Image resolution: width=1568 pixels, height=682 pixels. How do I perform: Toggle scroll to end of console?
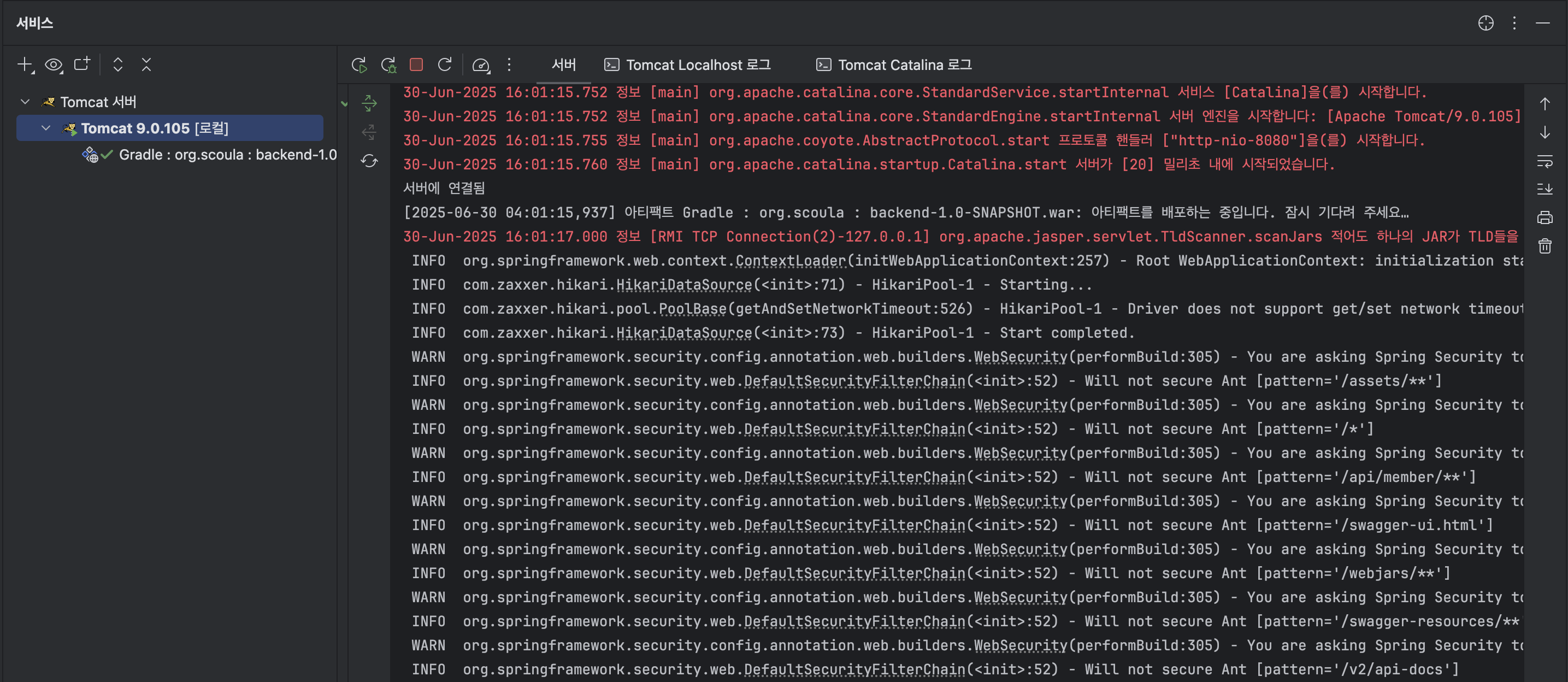[1545, 190]
